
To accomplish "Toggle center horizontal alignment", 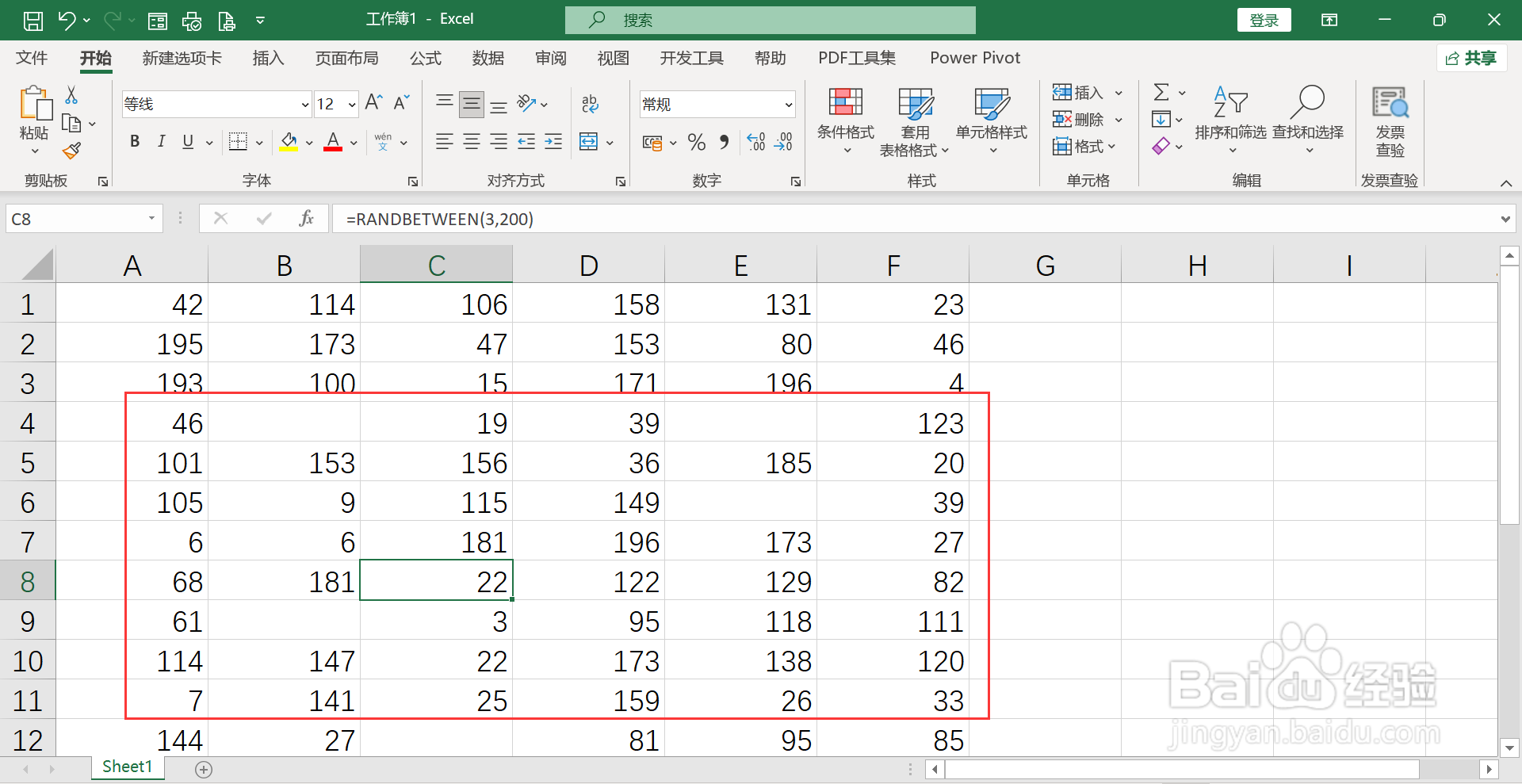I will tap(472, 142).
